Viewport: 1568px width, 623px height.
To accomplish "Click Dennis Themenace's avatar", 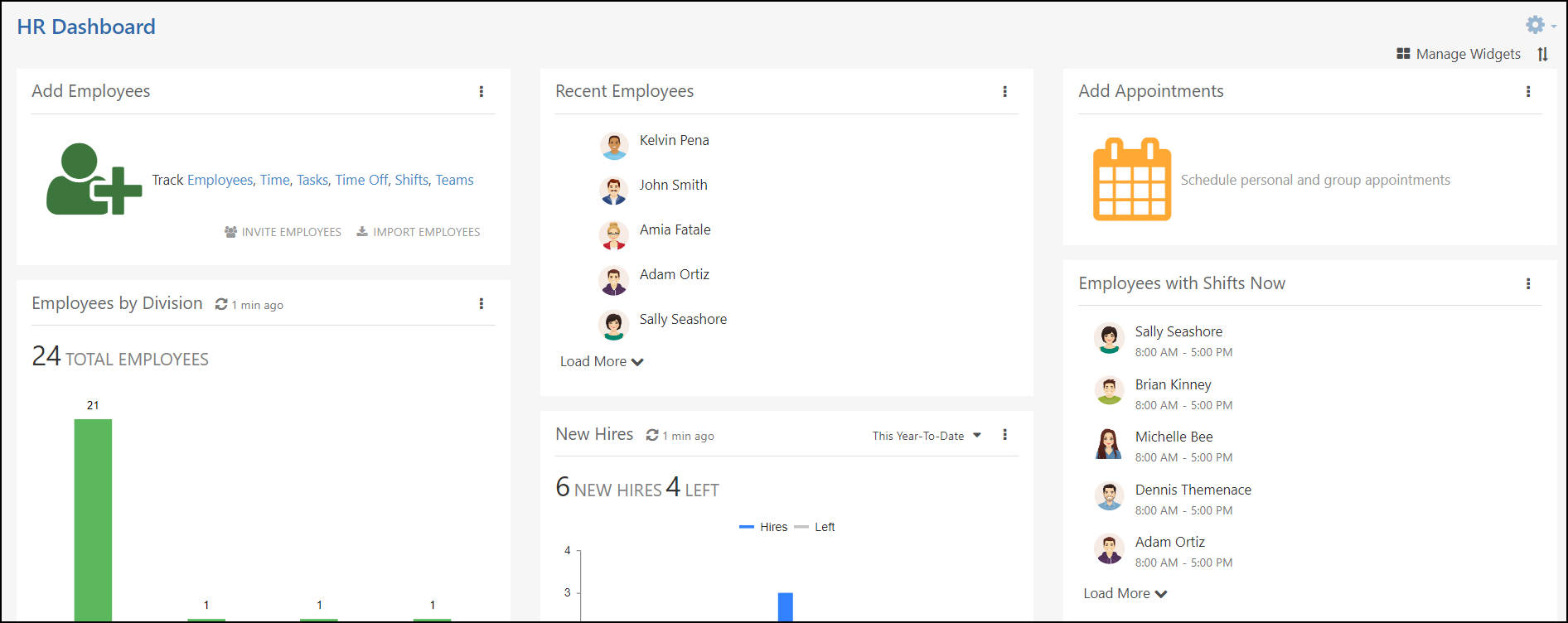I will point(1109,495).
